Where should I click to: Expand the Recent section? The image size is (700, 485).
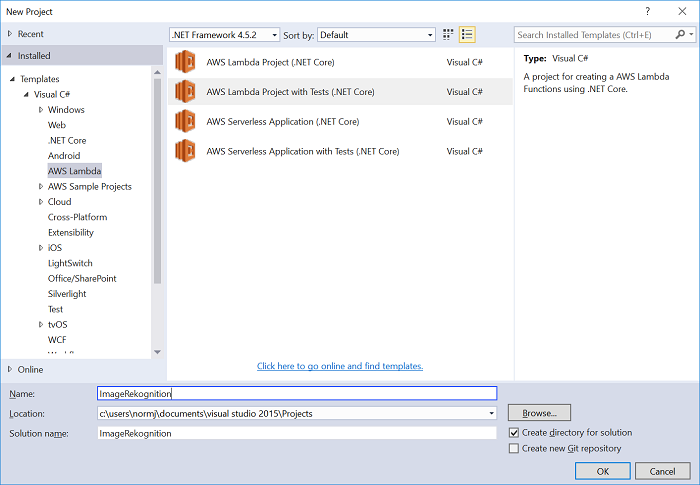click(10, 33)
